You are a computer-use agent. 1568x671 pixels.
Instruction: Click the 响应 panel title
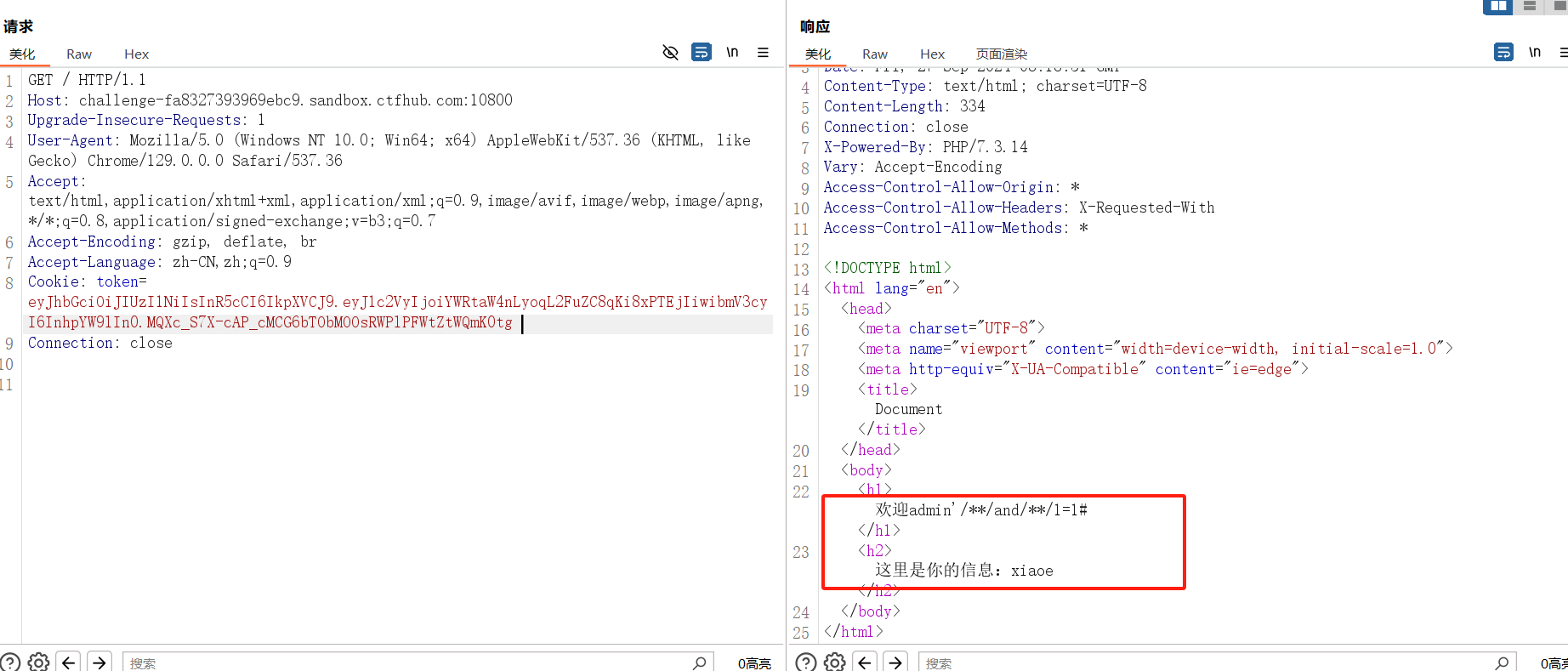point(815,26)
